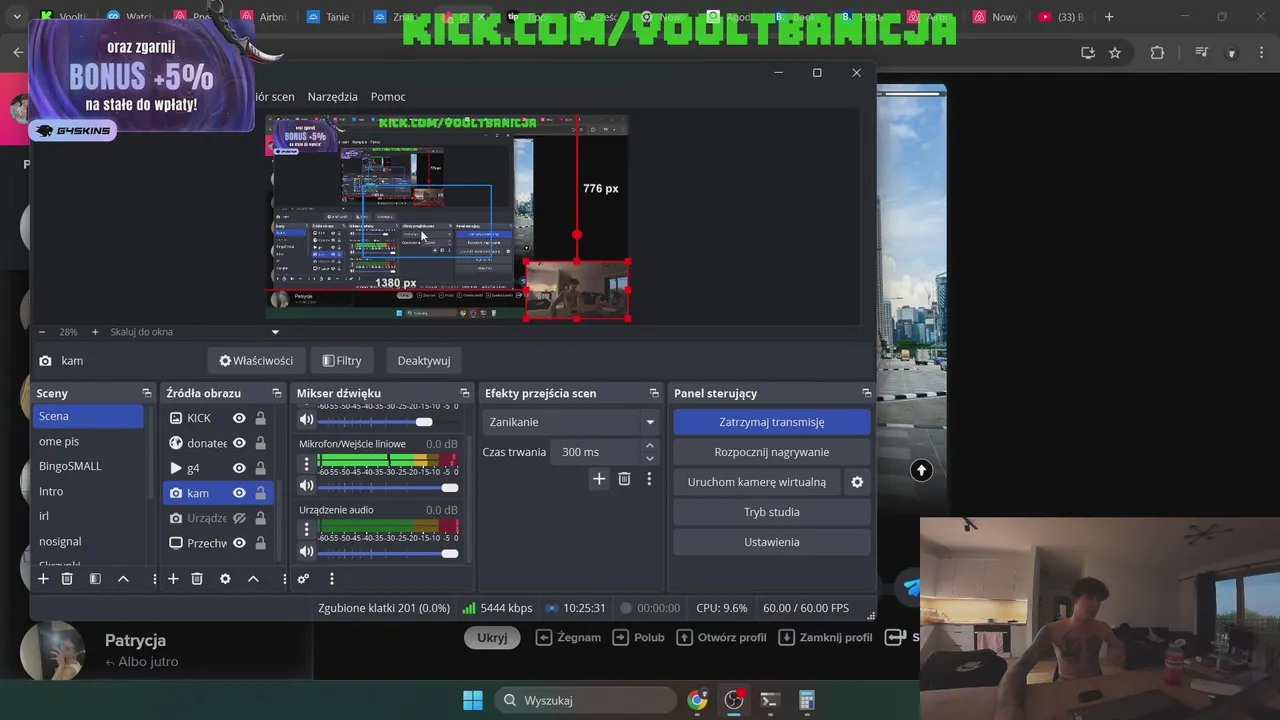The height and width of the screenshot is (720, 1280).
Task: Open Pomoc menu
Action: pos(388,97)
